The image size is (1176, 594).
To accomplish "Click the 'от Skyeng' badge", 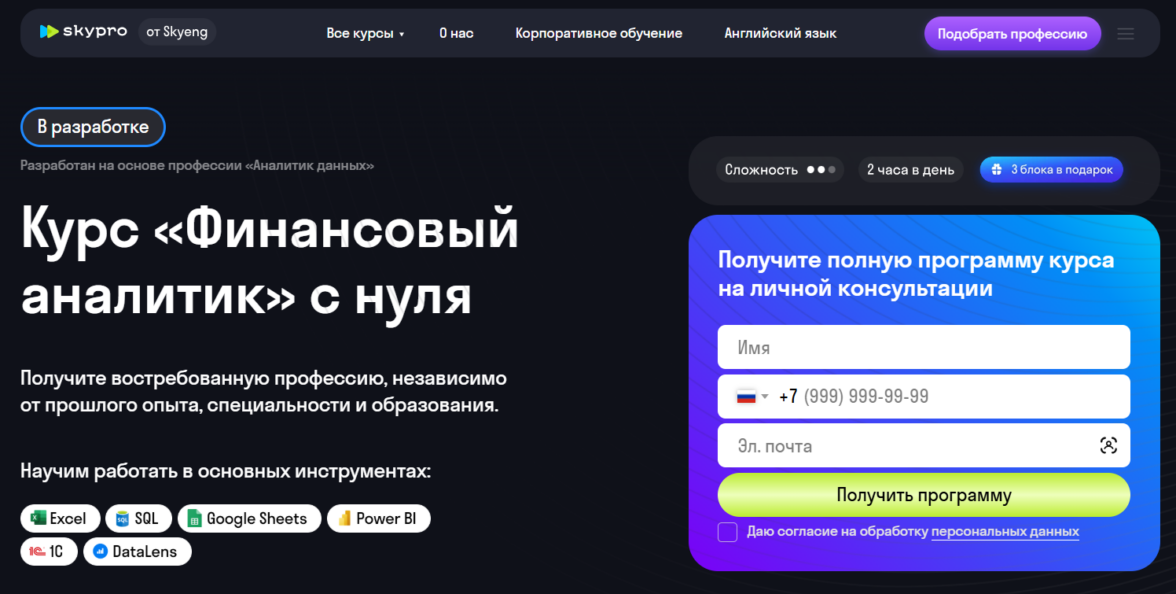I will 177,32.
